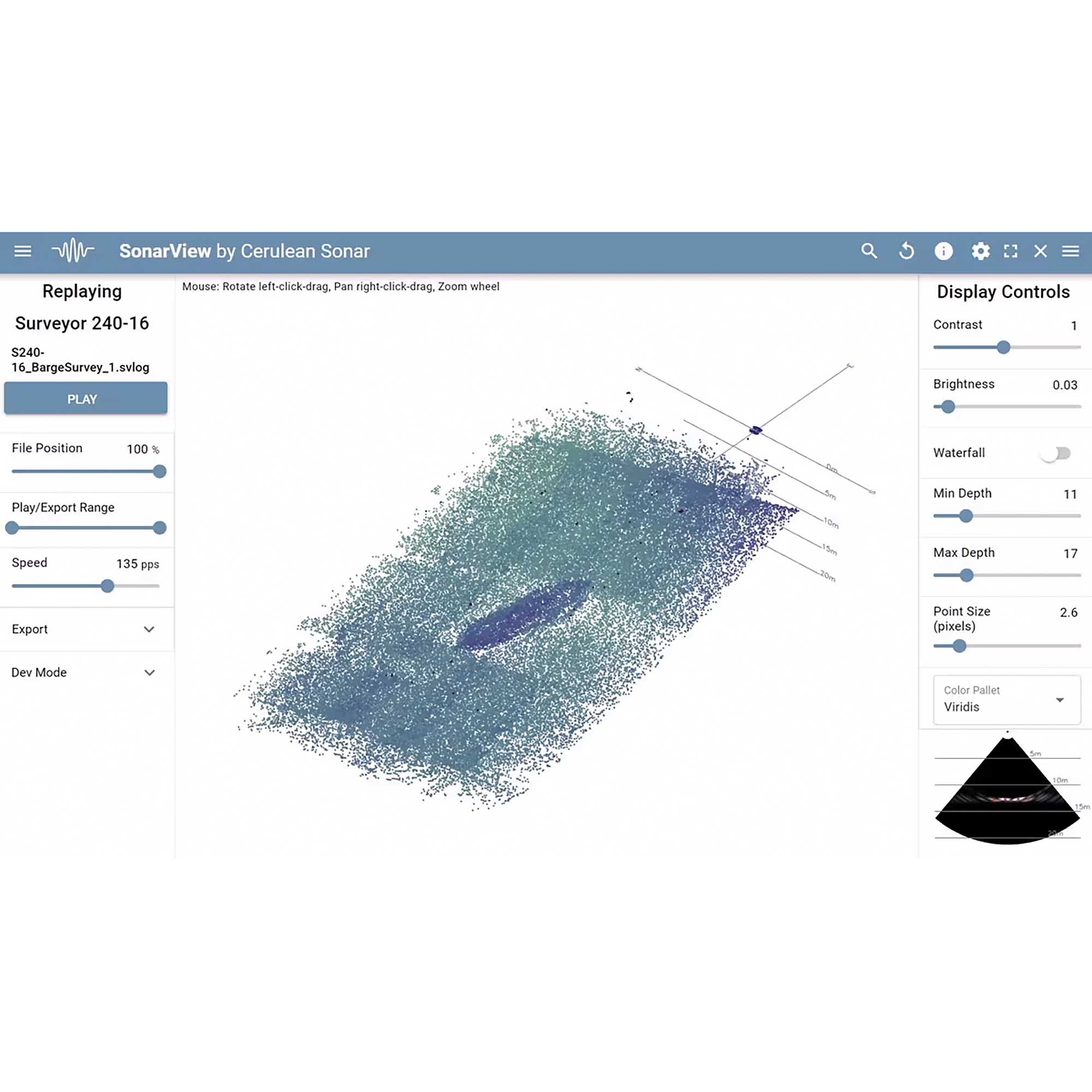Click the Speed slider handle

108,586
